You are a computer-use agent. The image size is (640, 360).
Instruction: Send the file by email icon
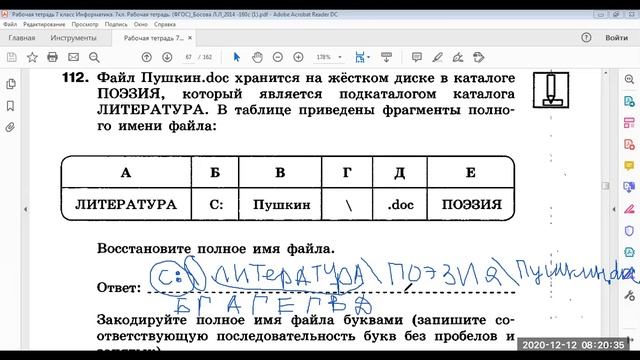coord(73,57)
